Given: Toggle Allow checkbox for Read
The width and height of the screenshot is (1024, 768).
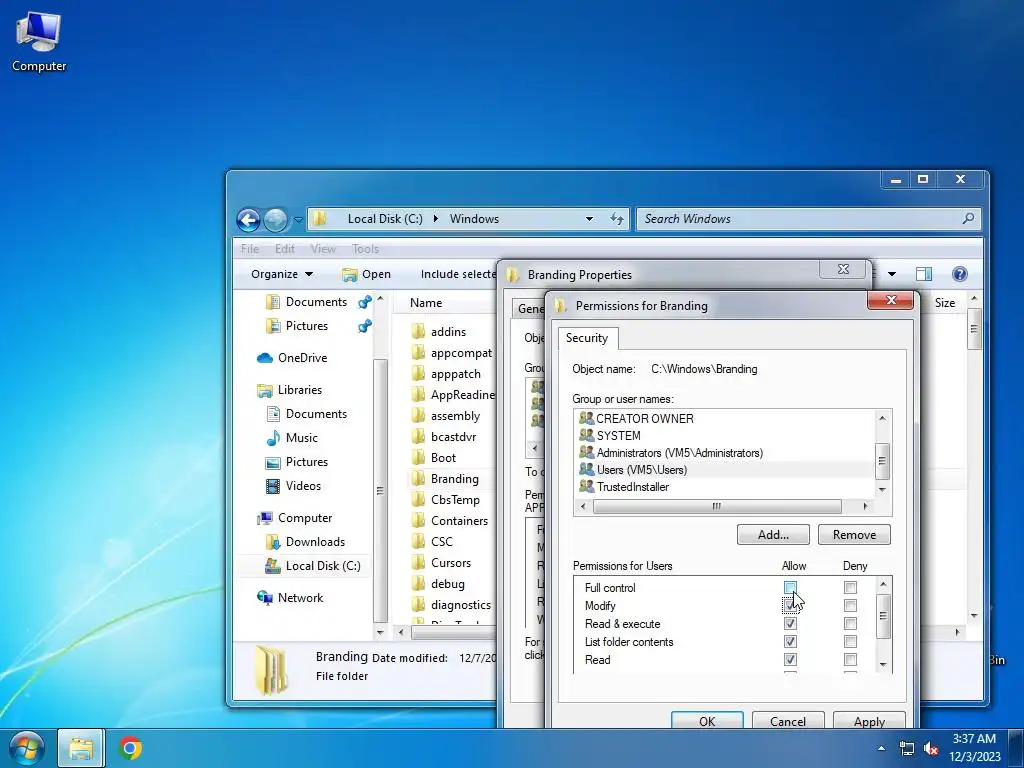Looking at the screenshot, I should (790, 660).
